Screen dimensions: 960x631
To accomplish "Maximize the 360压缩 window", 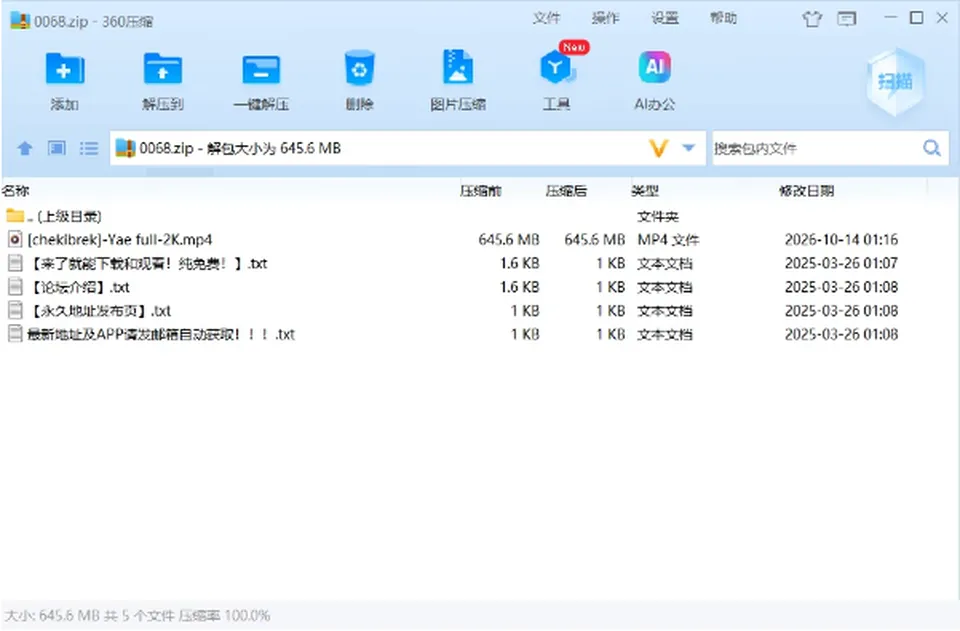I will tap(917, 18).
